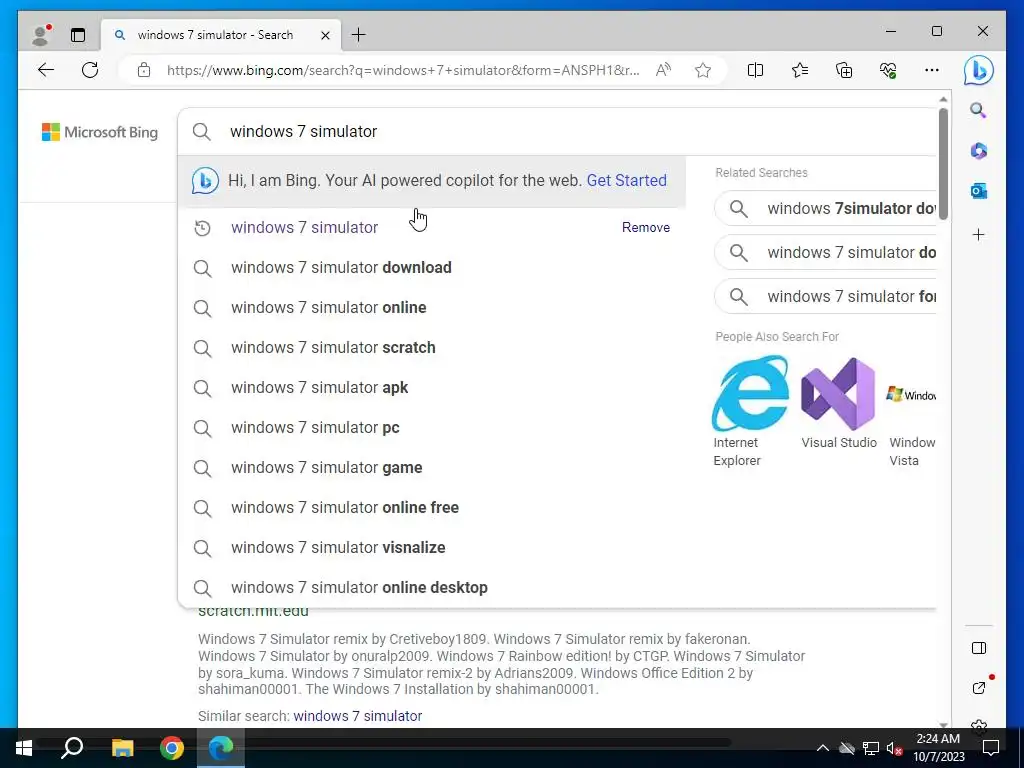Launch Google Chrome from taskbar
Viewport: 1024px width, 768px height.
pyautogui.click(x=172, y=748)
